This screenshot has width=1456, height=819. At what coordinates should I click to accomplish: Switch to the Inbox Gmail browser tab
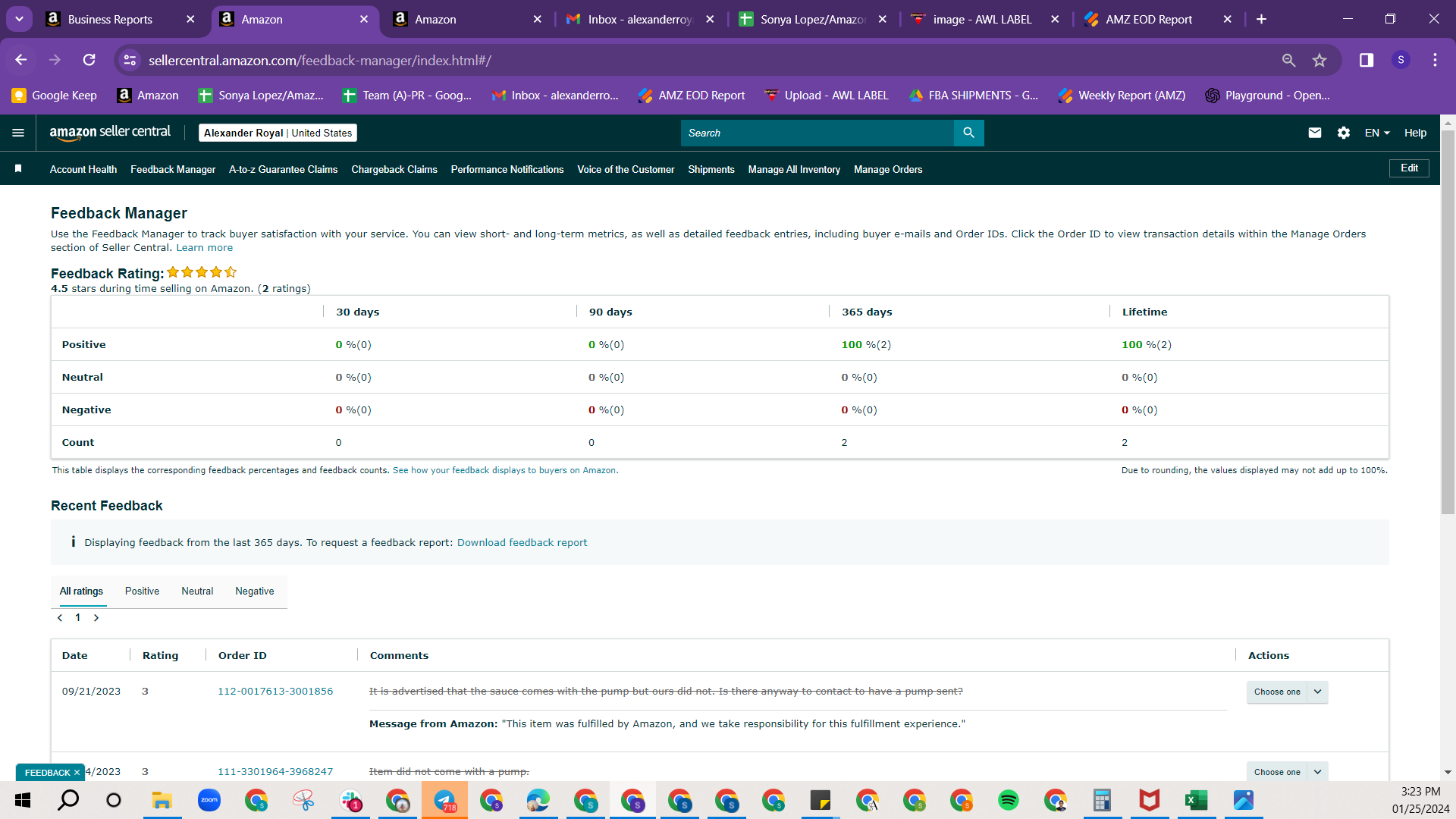[639, 20]
